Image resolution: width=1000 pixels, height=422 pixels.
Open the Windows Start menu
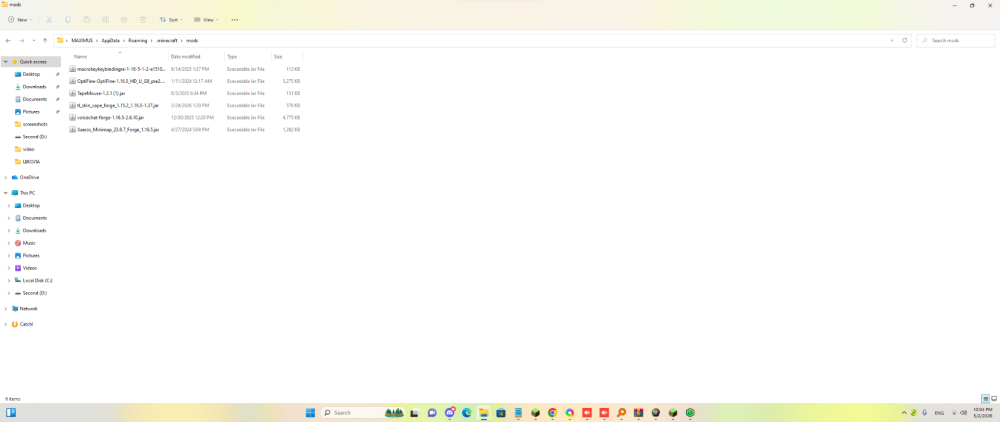[x=311, y=412]
